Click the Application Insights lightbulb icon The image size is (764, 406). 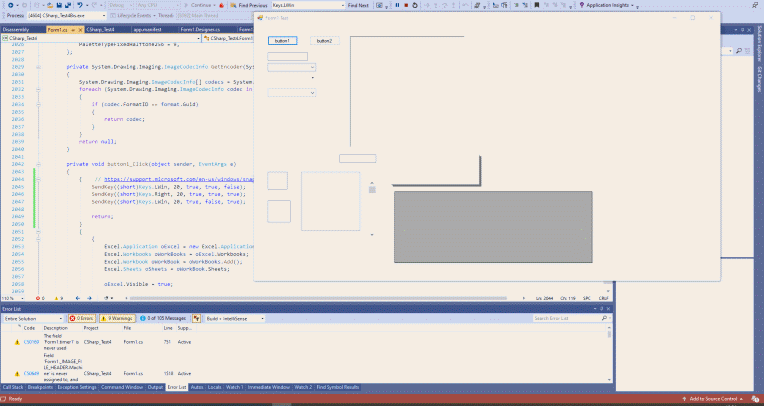(x=581, y=5)
